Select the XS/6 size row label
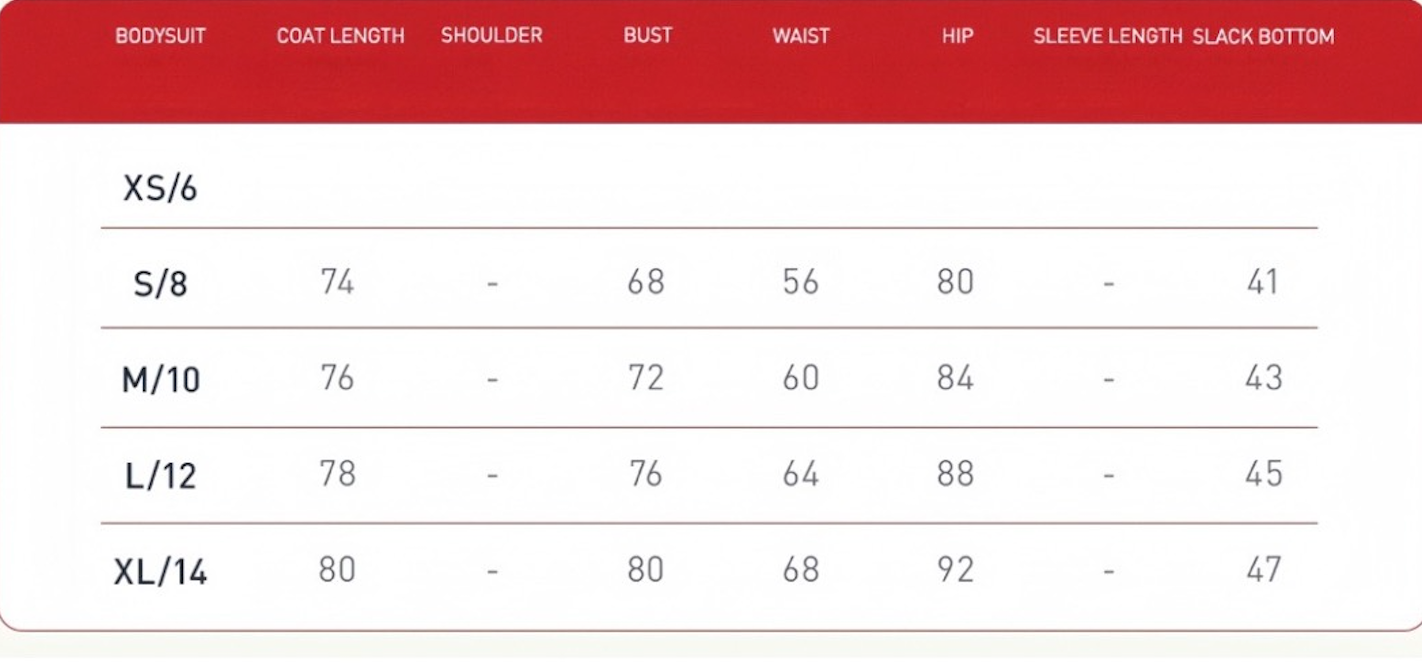 160,188
